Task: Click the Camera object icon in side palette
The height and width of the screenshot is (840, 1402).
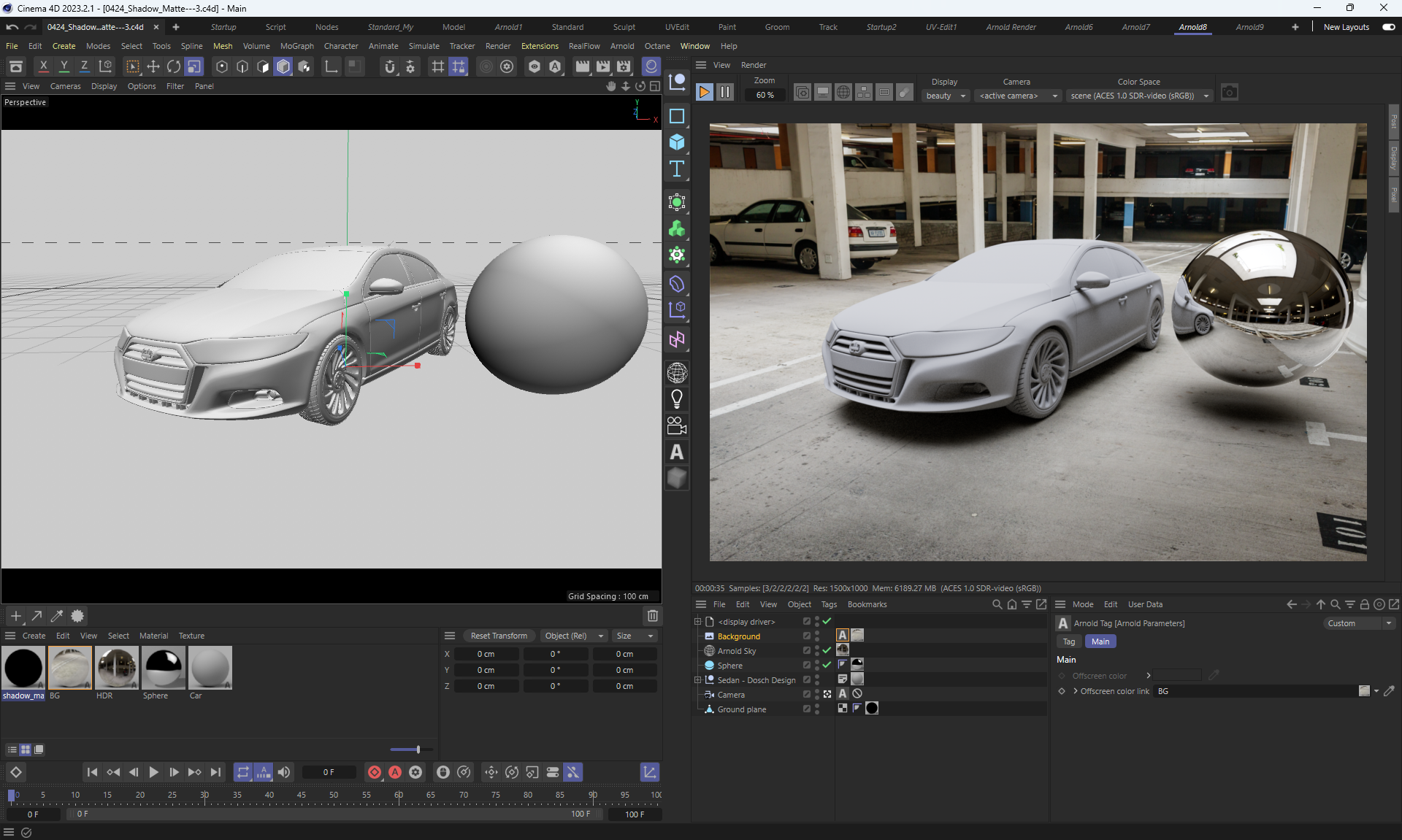Action: pyautogui.click(x=677, y=425)
